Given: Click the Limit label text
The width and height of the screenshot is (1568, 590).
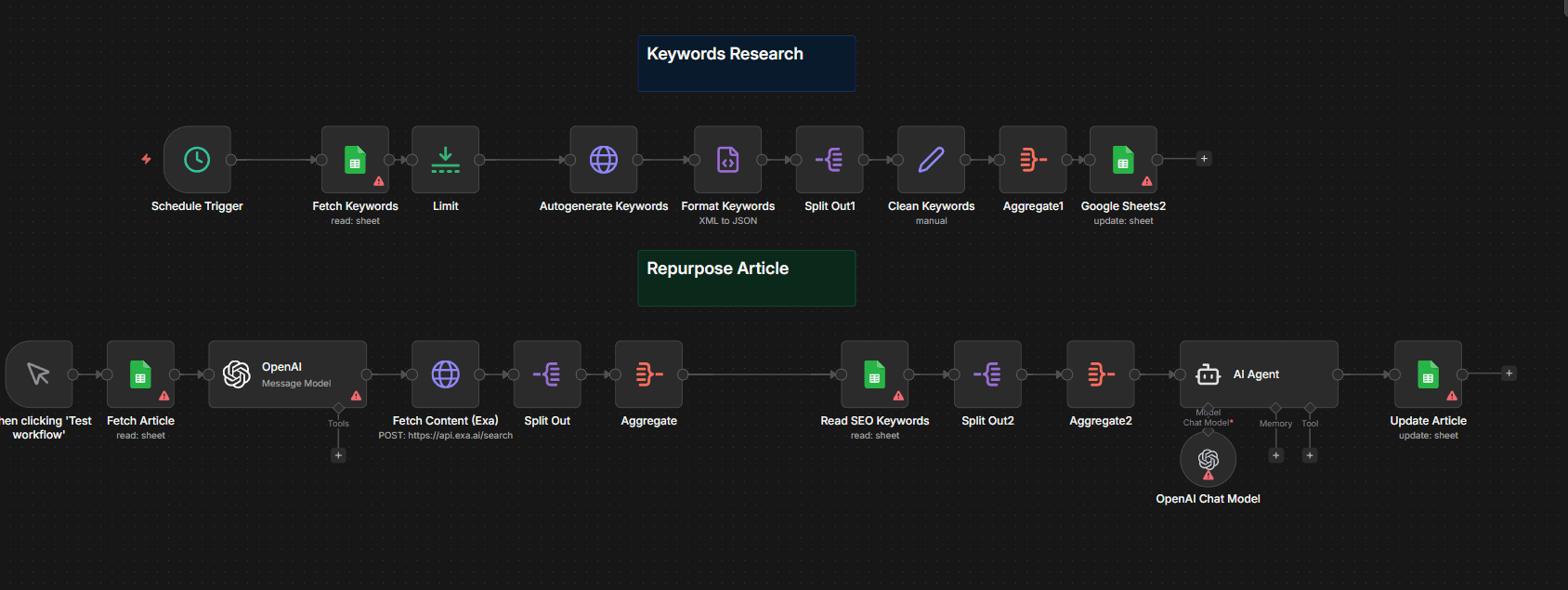Looking at the screenshot, I should coord(446,206).
